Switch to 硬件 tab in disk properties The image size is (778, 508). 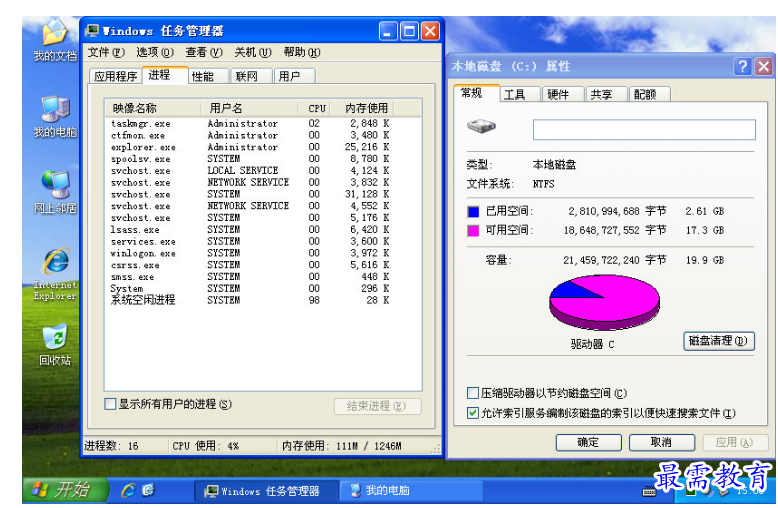(x=563, y=94)
